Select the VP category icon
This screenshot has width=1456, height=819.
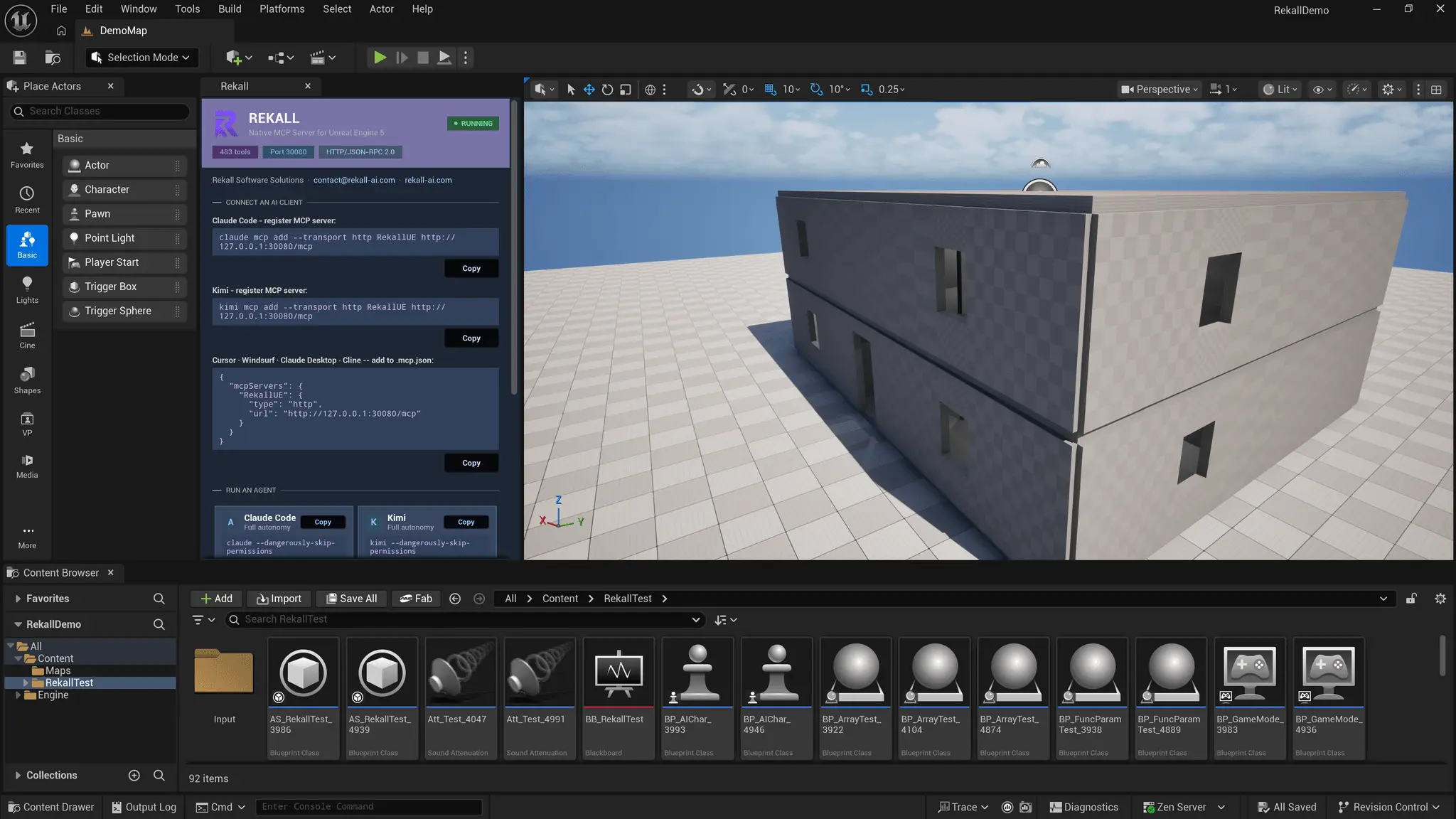pyautogui.click(x=27, y=424)
